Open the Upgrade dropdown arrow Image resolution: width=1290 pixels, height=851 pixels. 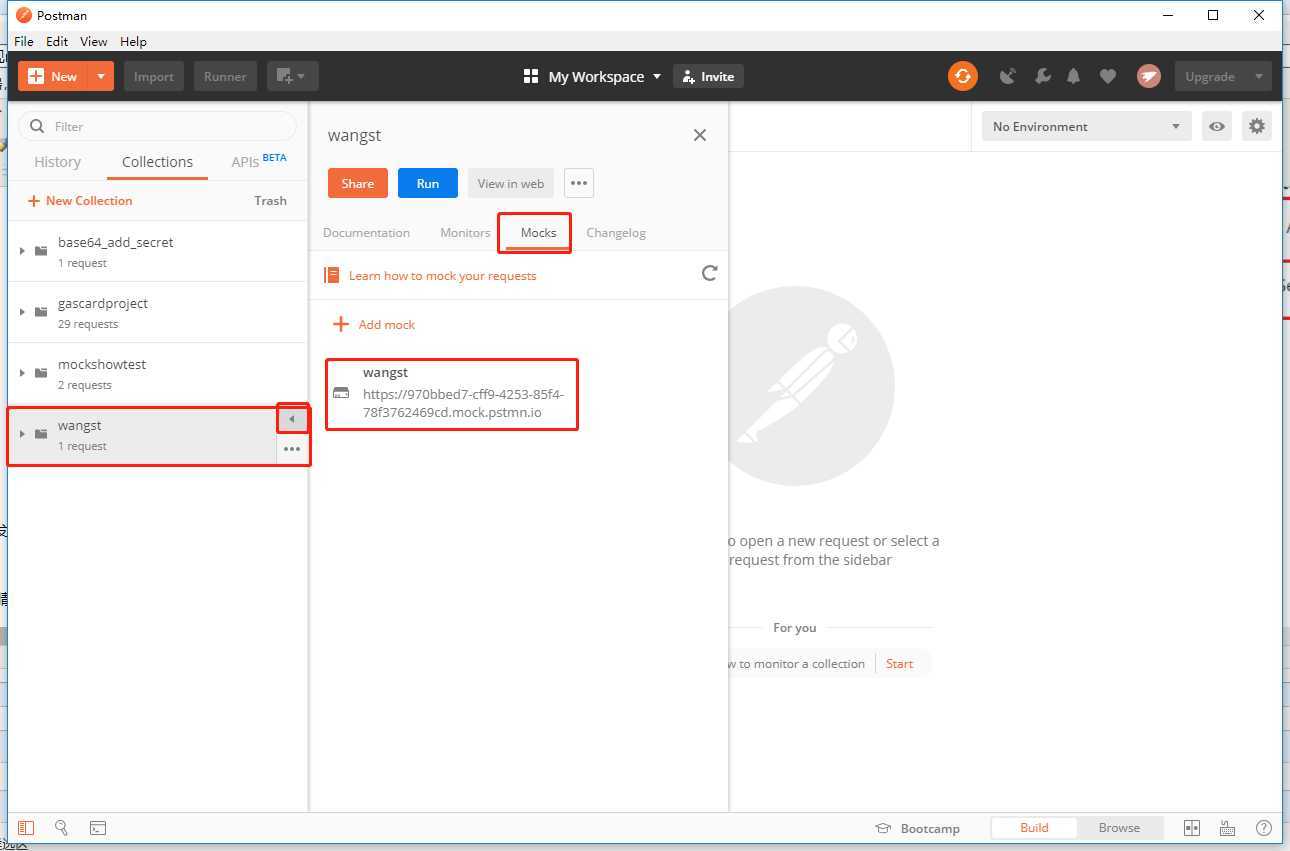(x=1258, y=76)
